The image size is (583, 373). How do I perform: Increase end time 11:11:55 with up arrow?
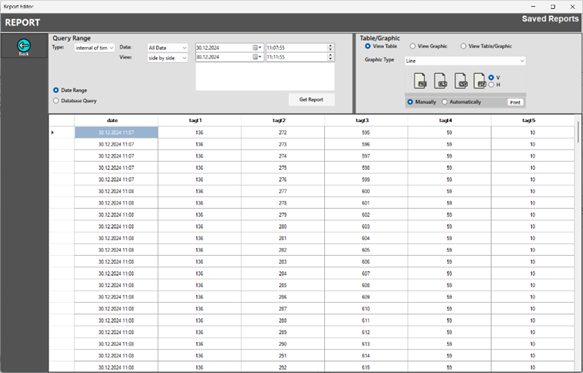click(x=331, y=55)
